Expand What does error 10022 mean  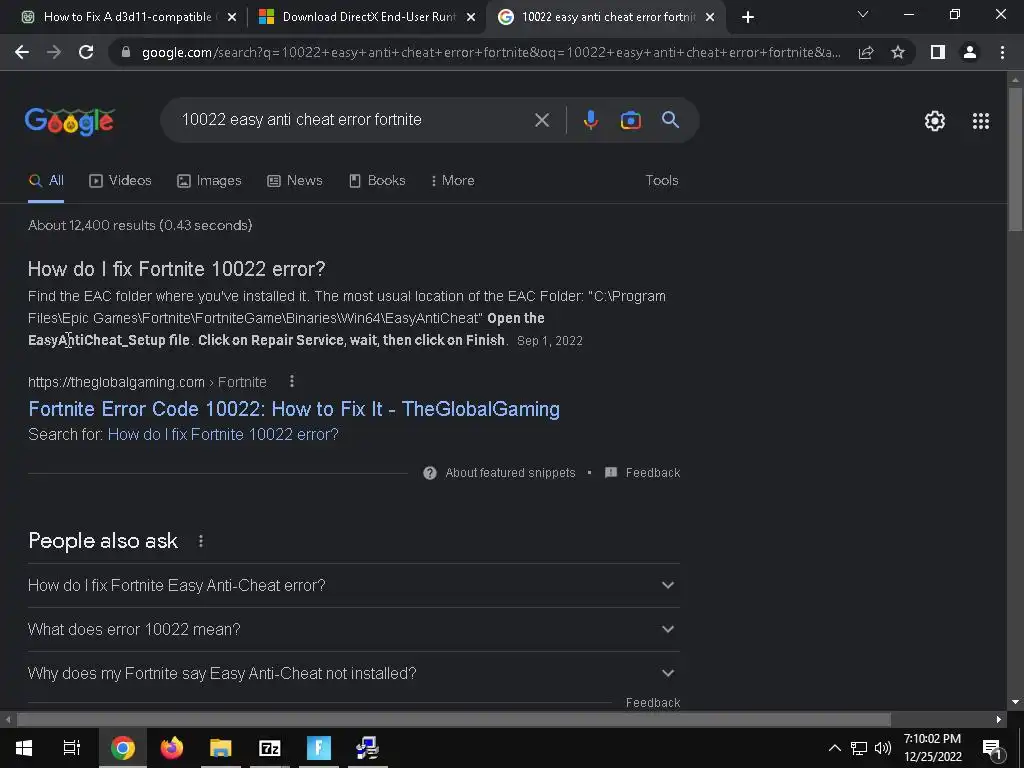point(353,630)
